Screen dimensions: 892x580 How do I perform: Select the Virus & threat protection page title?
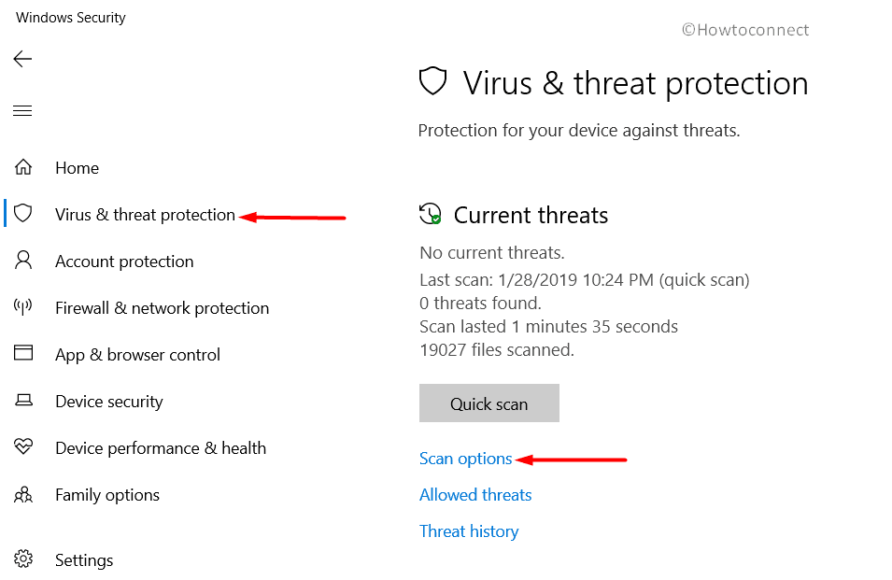pyautogui.click(x=636, y=83)
